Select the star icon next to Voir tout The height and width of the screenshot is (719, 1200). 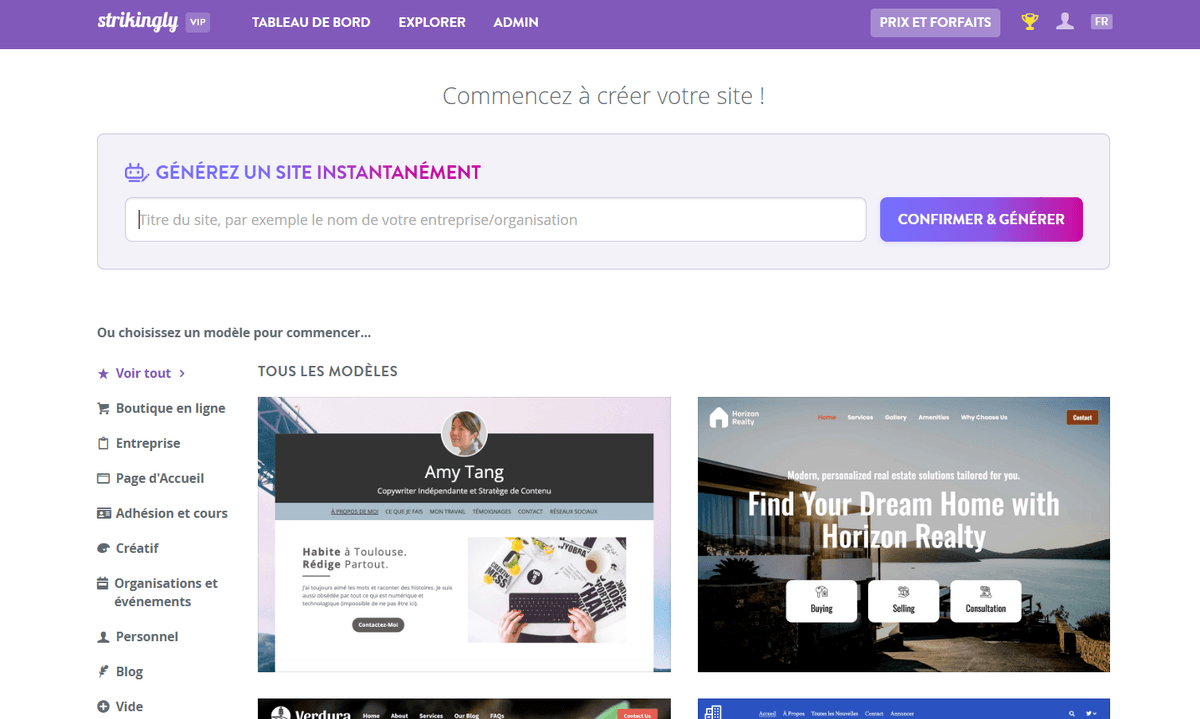click(102, 372)
